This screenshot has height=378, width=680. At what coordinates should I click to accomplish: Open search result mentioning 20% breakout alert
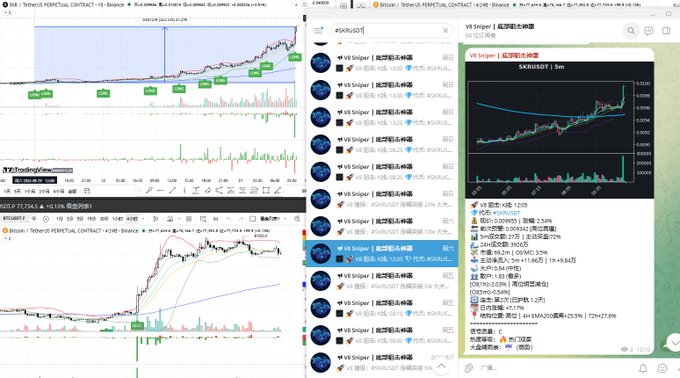pyautogui.click(x=382, y=199)
